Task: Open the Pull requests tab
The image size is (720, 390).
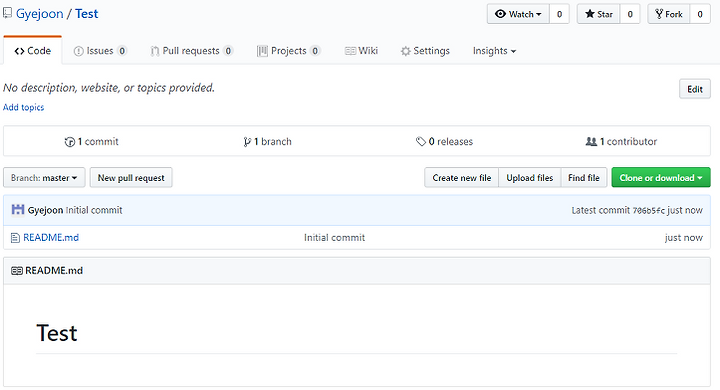Action: point(191,51)
